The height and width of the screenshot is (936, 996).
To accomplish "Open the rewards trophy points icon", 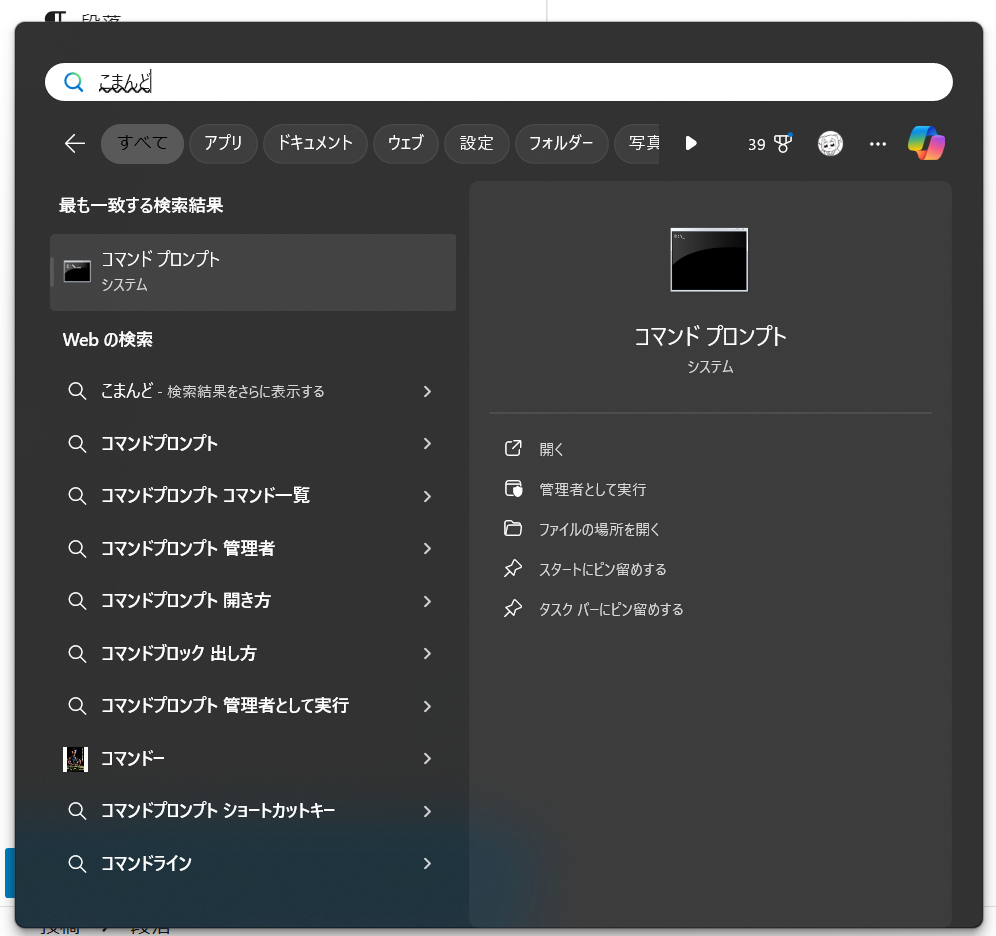I will click(770, 144).
